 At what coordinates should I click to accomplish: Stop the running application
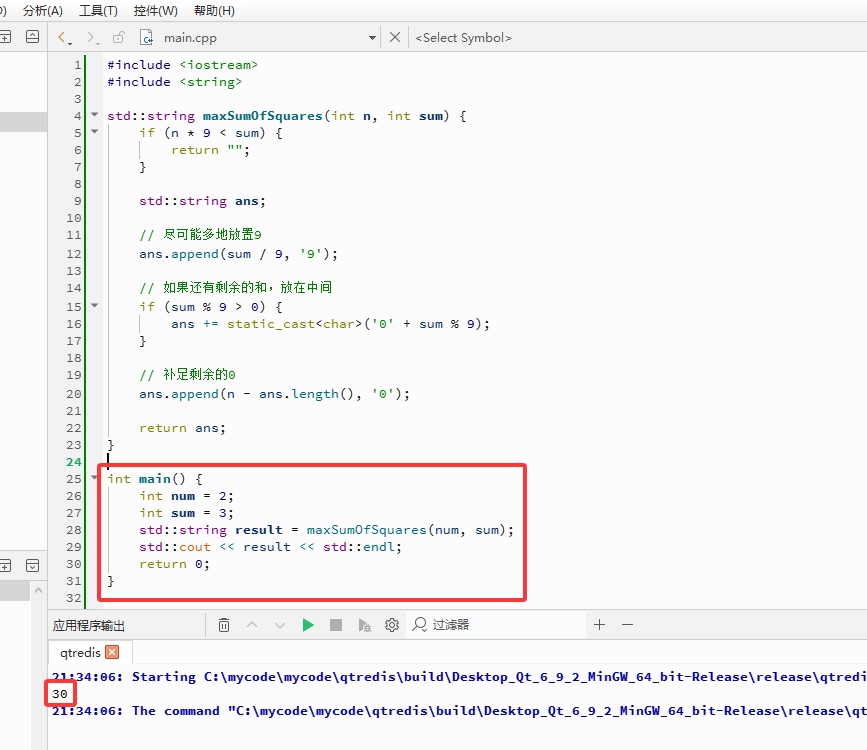point(336,625)
